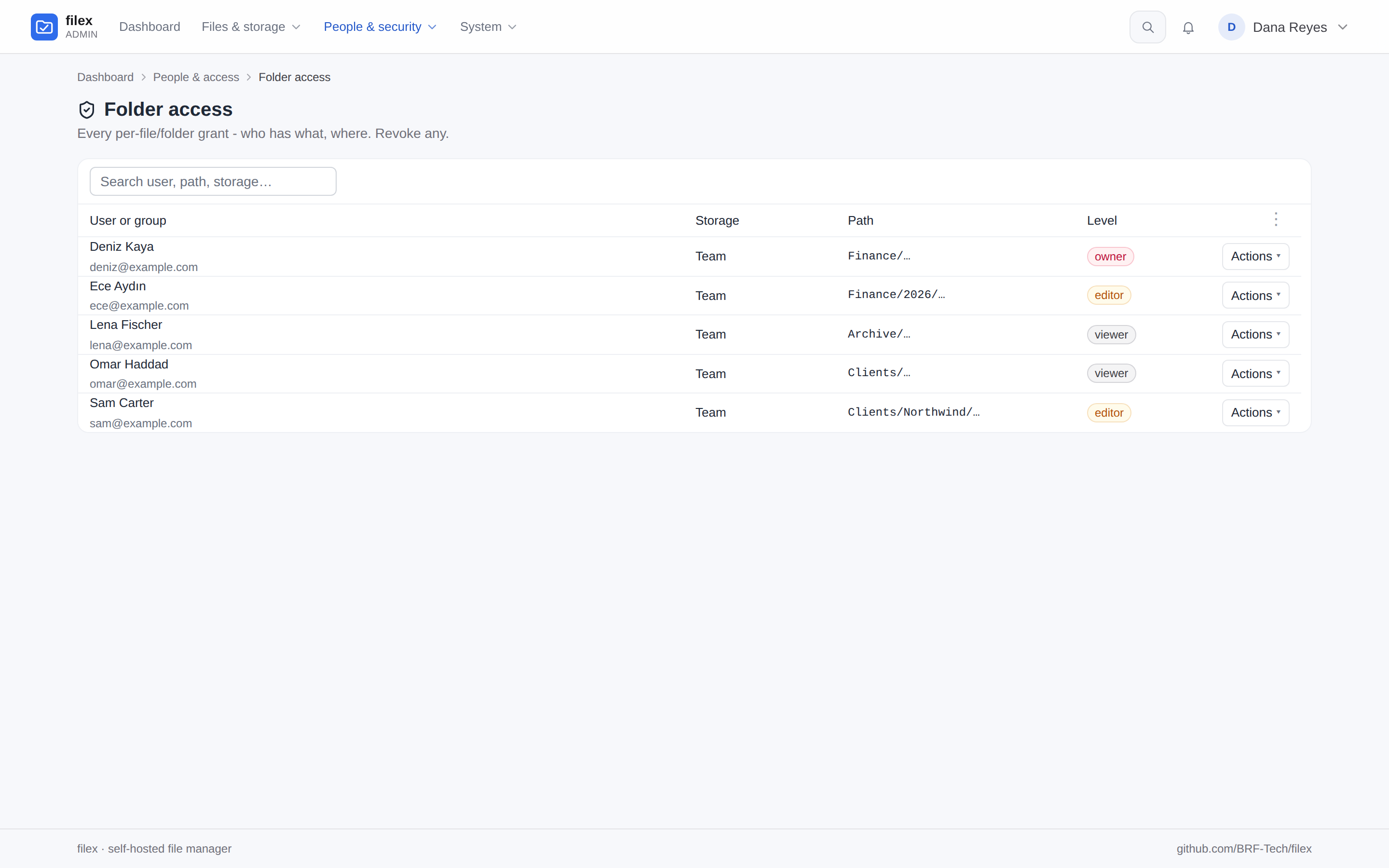Open the Dana Reyes account dropdown chevron
The image size is (1389, 868).
coord(1343,27)
